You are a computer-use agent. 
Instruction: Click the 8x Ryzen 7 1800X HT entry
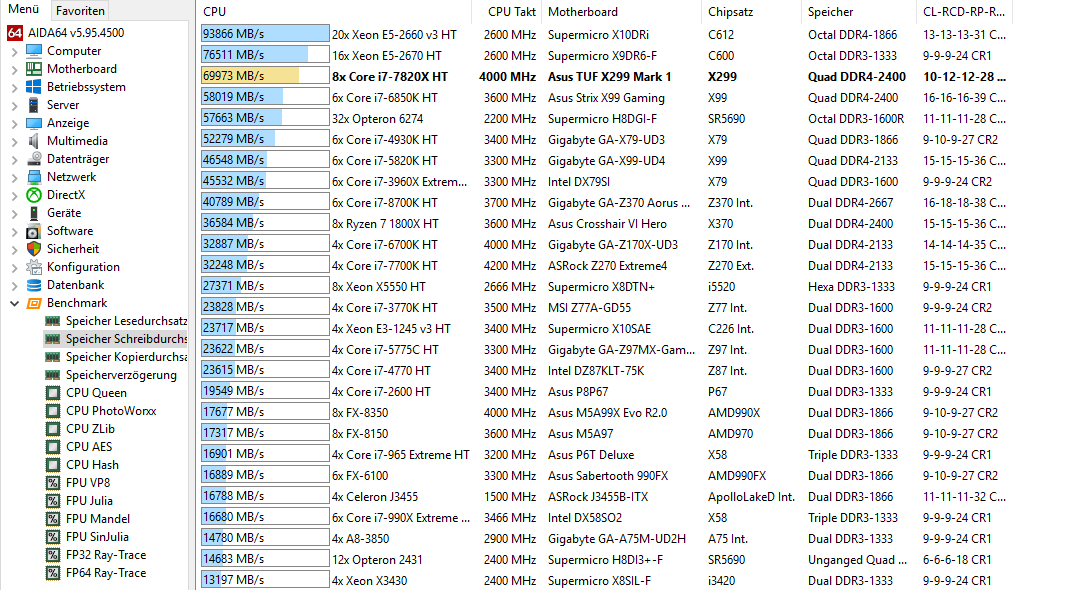pos(385,224)
